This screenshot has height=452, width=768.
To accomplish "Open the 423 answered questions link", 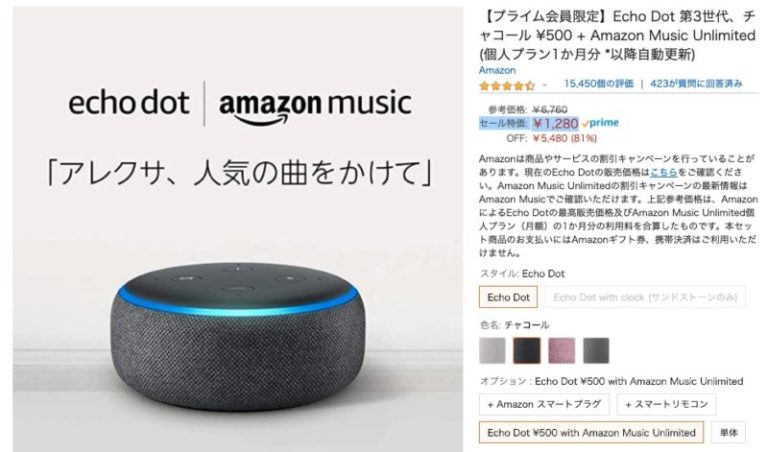I will 696,84.
